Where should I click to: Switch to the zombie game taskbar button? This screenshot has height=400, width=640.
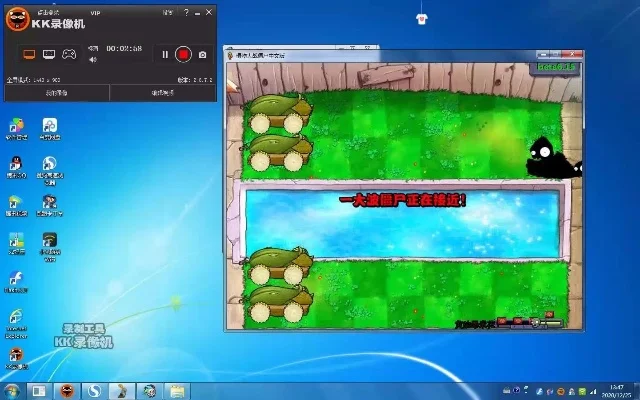click(x=122, y=391)
